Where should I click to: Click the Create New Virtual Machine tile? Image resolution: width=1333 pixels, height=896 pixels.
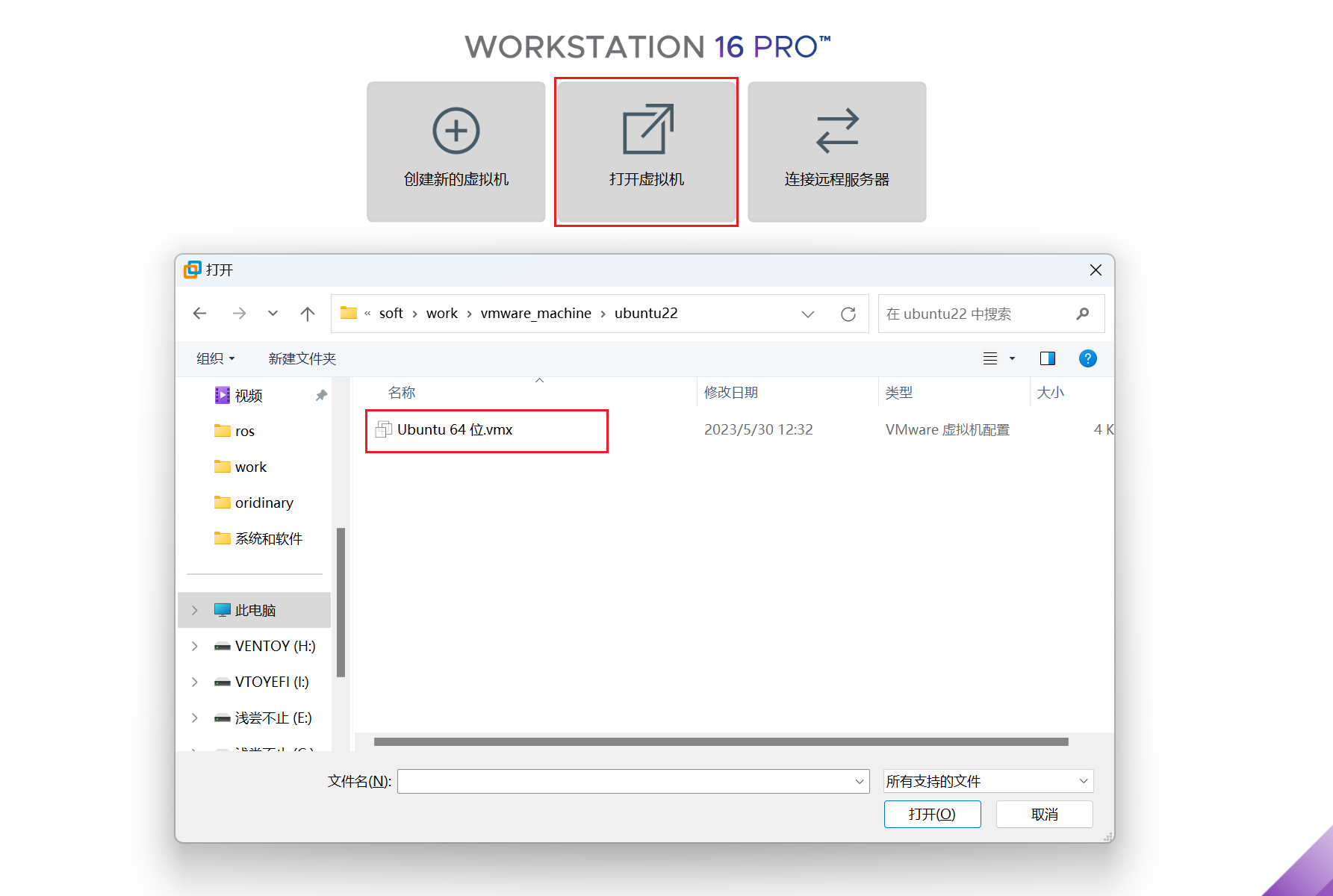[456, 152]
